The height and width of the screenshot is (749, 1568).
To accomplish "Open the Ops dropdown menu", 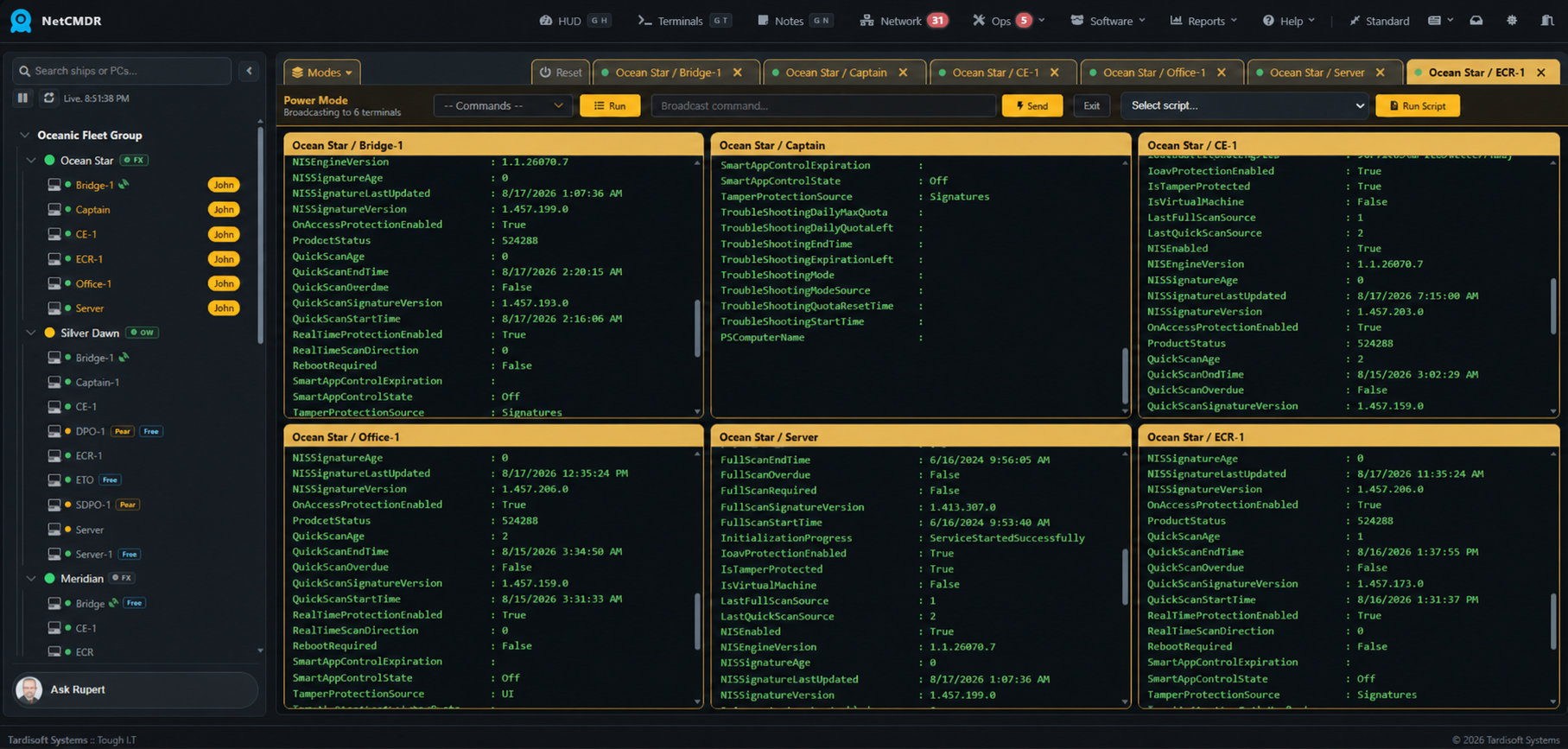I will 1008,21.
